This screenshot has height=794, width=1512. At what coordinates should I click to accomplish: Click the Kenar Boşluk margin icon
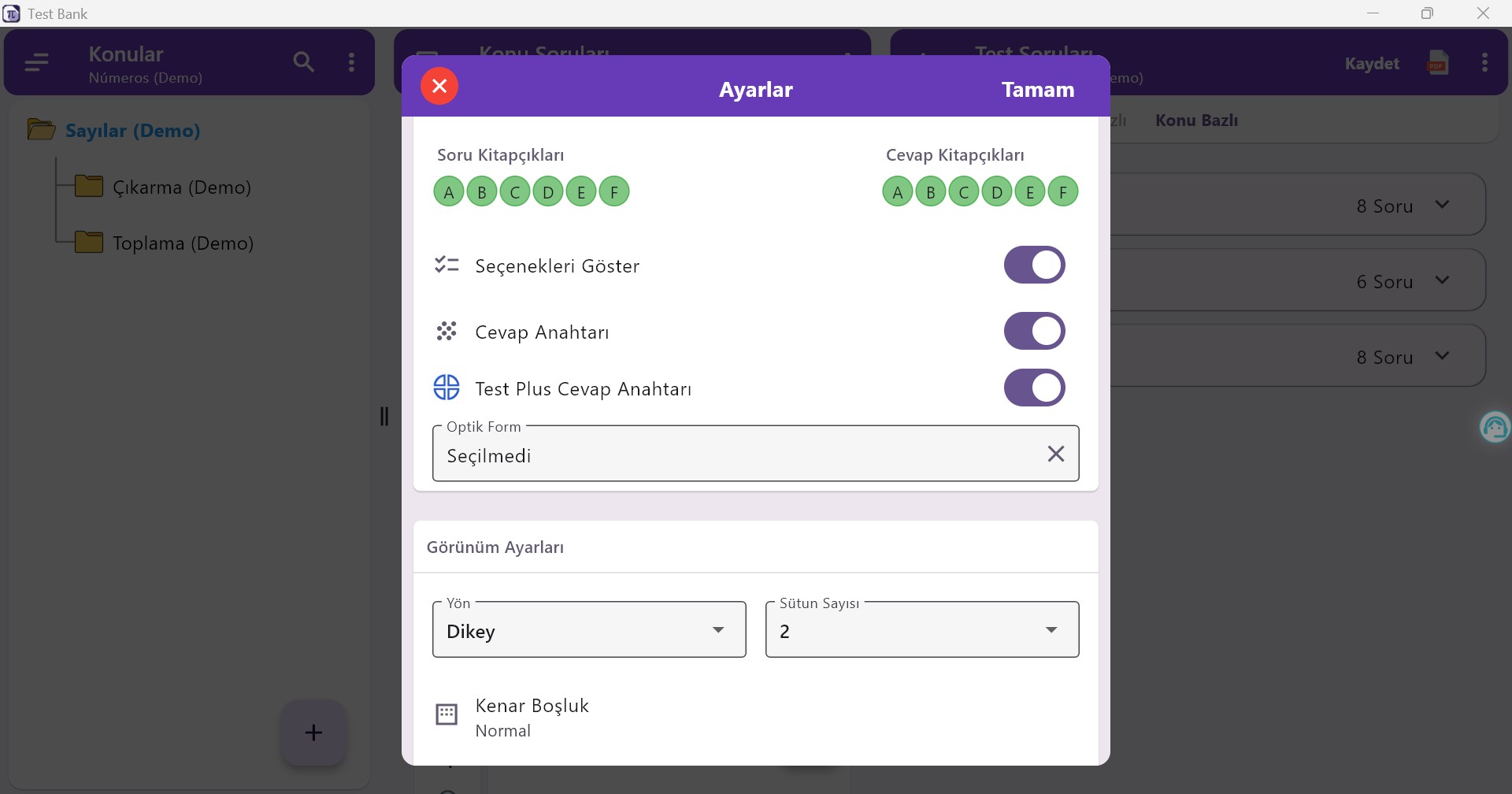coord(447,714)
